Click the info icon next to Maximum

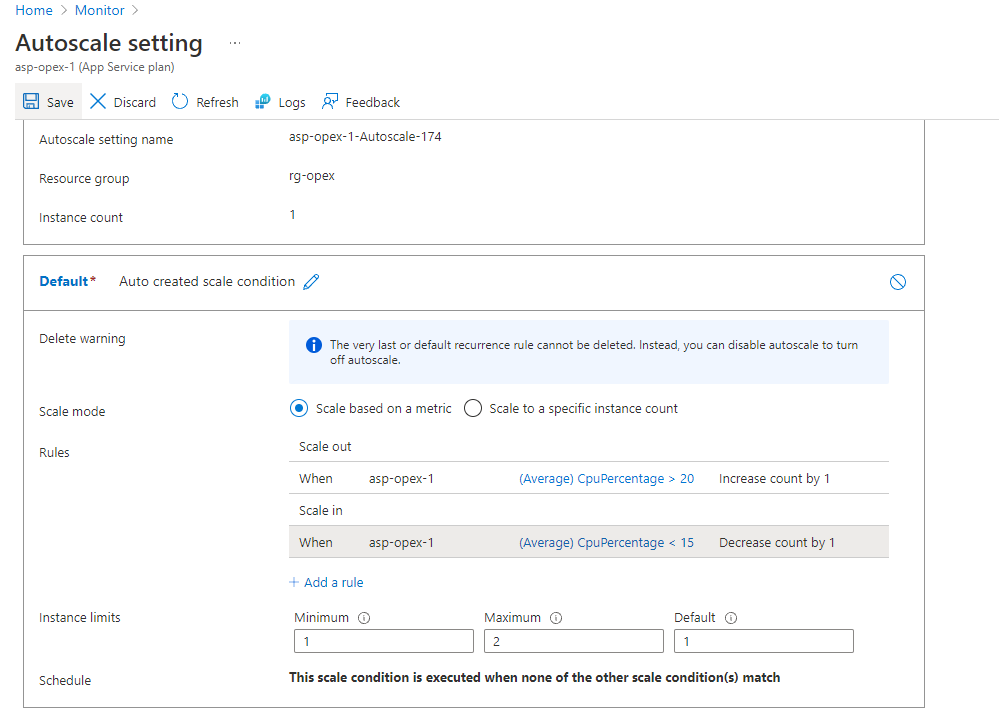[556, 618]
